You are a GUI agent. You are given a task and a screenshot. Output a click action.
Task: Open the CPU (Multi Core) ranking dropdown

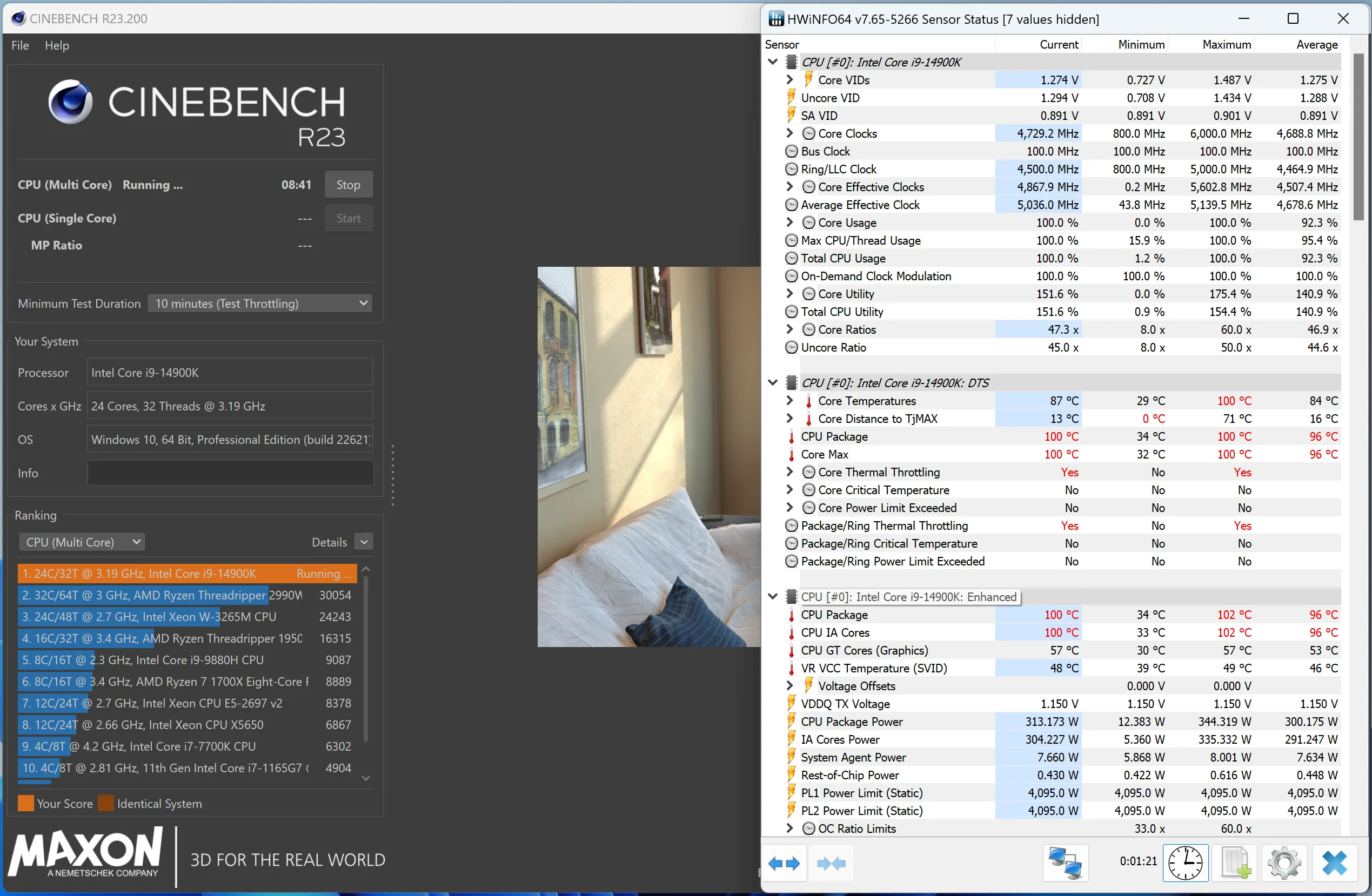click(x=82, y=542)
